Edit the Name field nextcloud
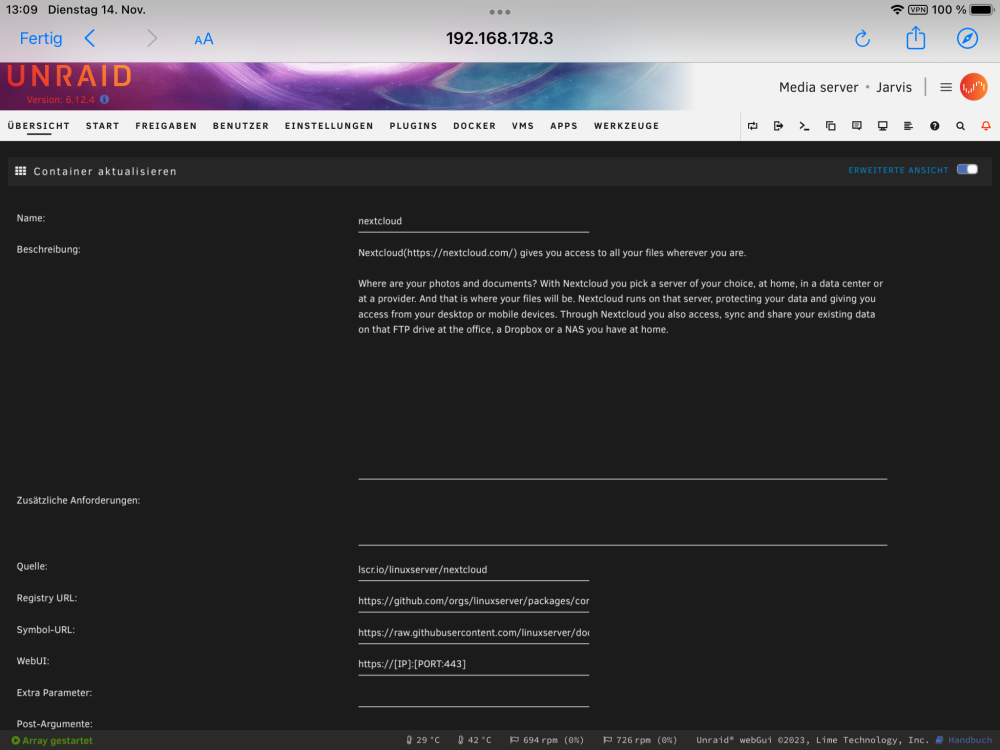 [473, 221]
